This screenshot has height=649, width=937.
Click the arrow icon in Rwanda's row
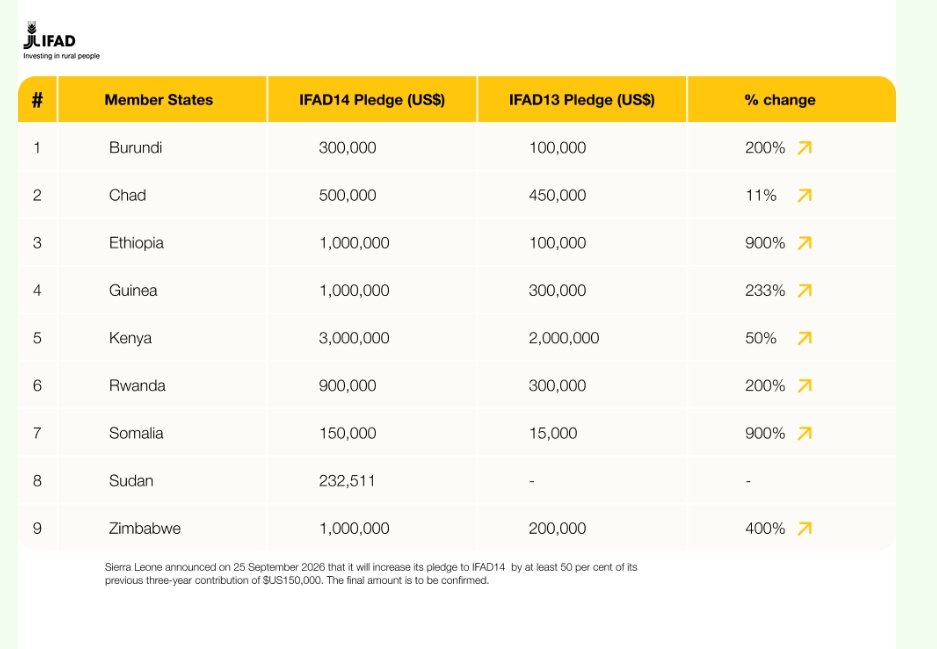804,385
